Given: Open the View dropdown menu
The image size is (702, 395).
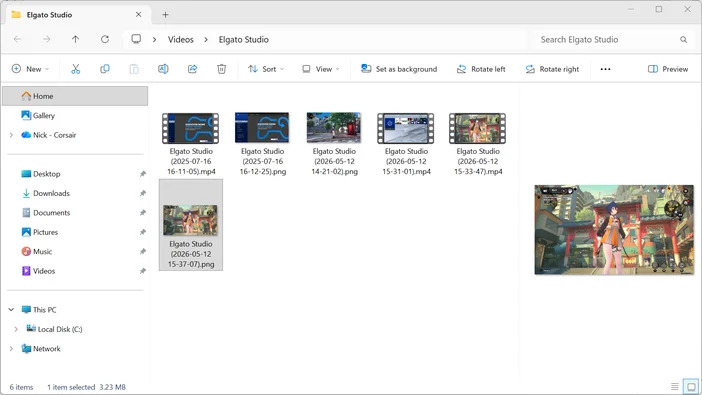Looking at the screenshot, I should (321, 69).
